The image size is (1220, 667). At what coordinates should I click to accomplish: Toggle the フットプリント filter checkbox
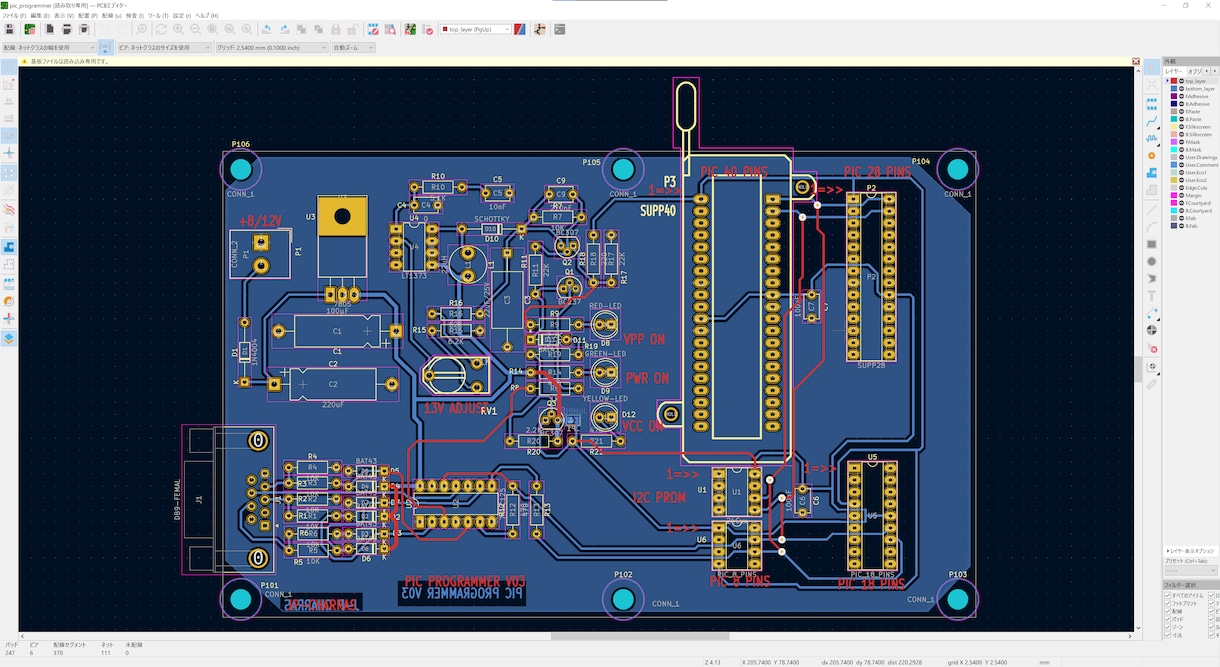(1168, 603)
